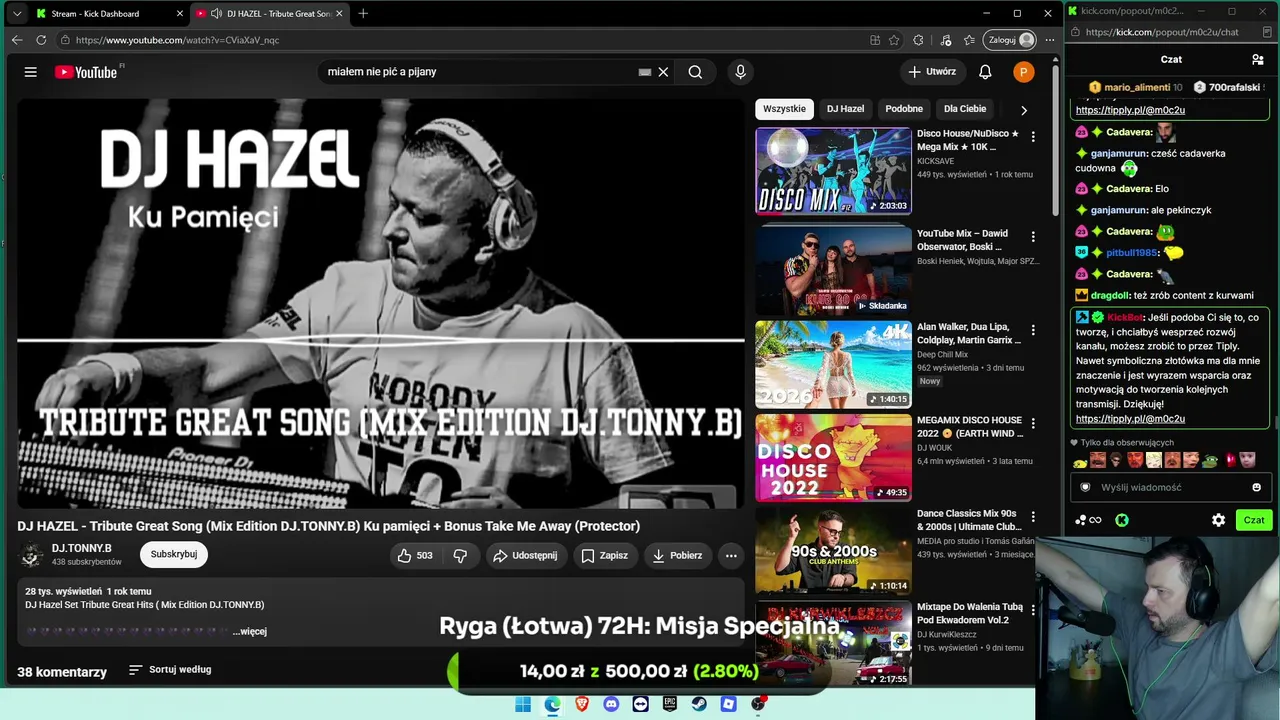Open Steam from the taskbar
Viewport: 1280px width, 720px height.
699,704
